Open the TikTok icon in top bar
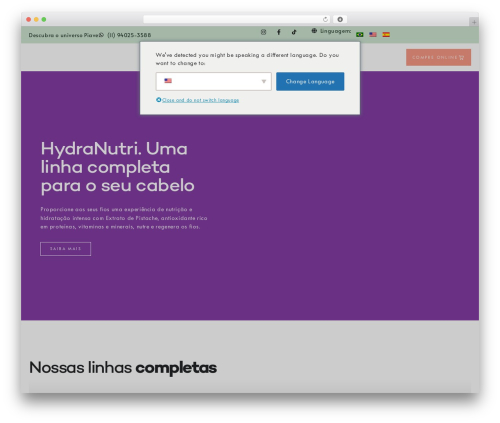 click(x=294, y=32)
